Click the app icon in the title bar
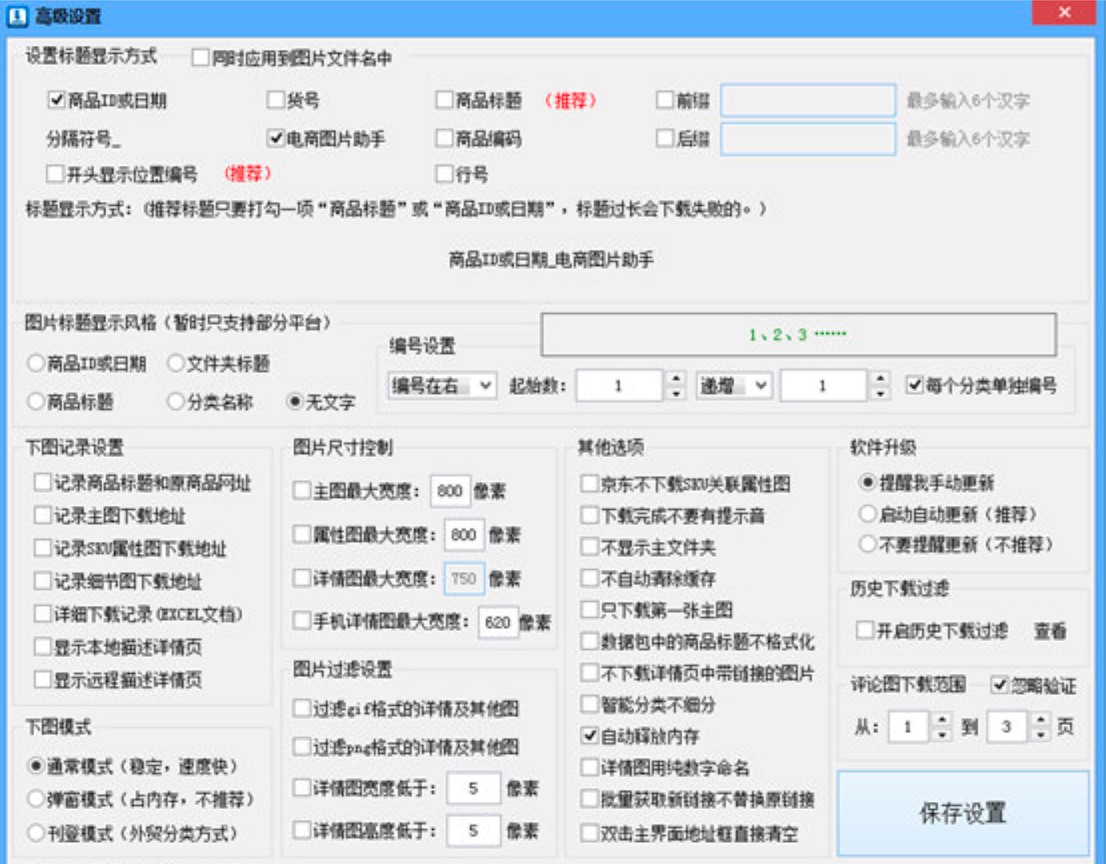This screenshot has height=864, width=1106. (x=17, y=16)
